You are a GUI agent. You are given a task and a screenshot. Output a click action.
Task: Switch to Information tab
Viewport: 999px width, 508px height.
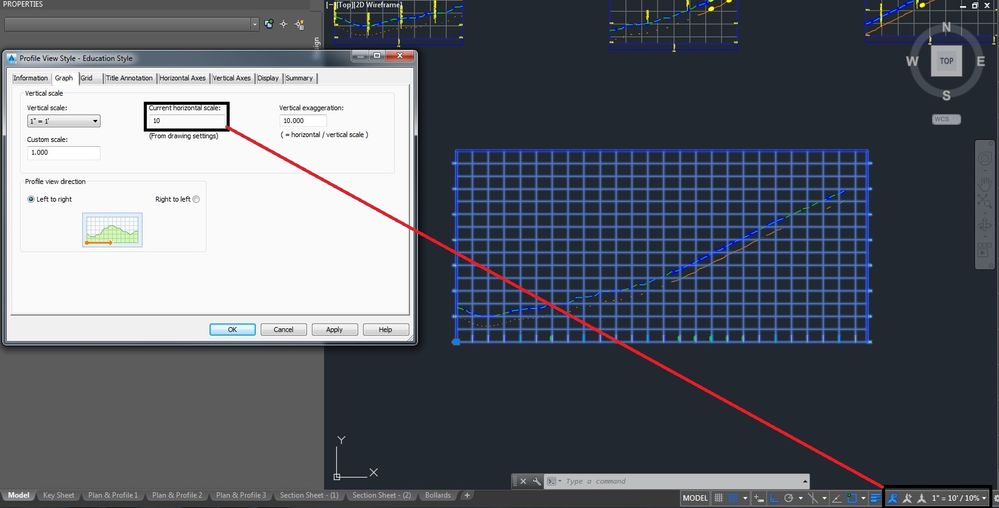[31, 78]
